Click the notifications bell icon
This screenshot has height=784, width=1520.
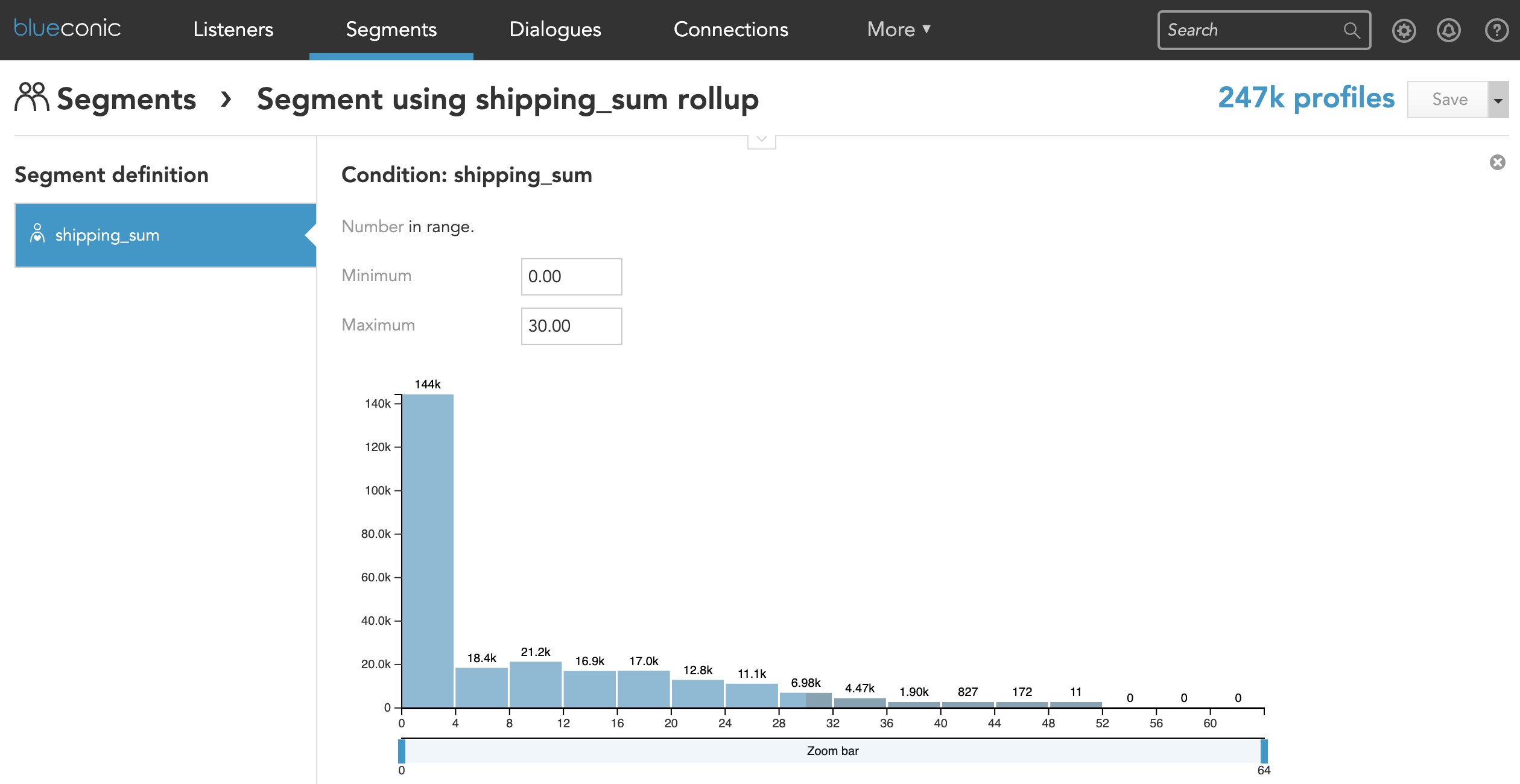pyautogui.click(x=1448, y=29)
